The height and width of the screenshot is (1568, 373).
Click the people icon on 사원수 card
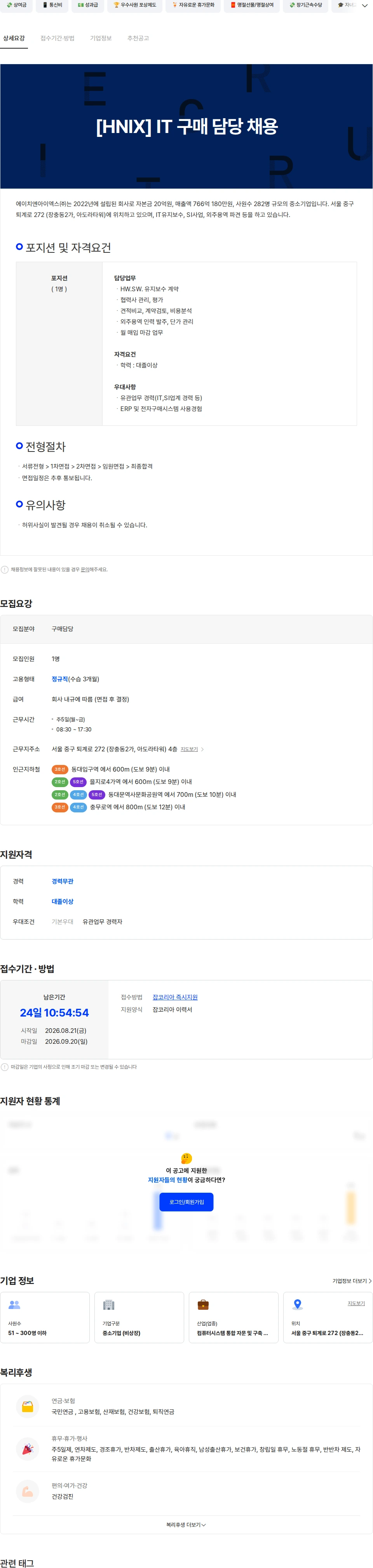15,1305
